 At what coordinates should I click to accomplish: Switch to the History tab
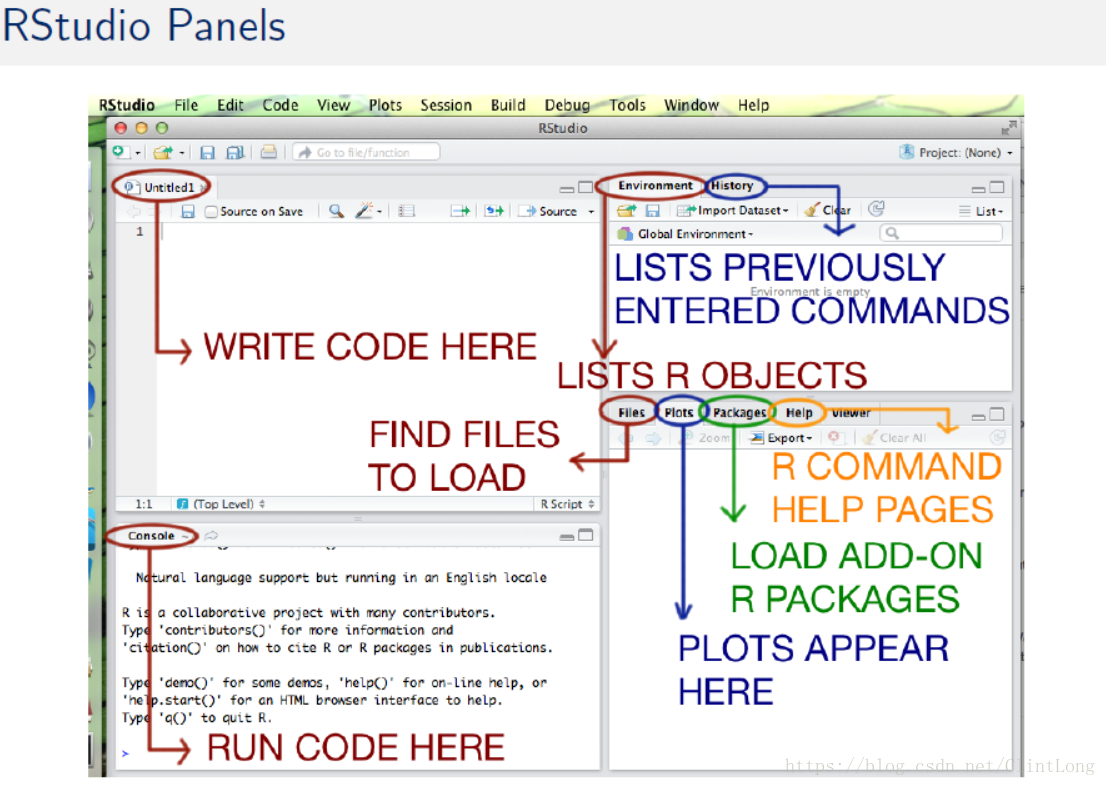[731, 186]
